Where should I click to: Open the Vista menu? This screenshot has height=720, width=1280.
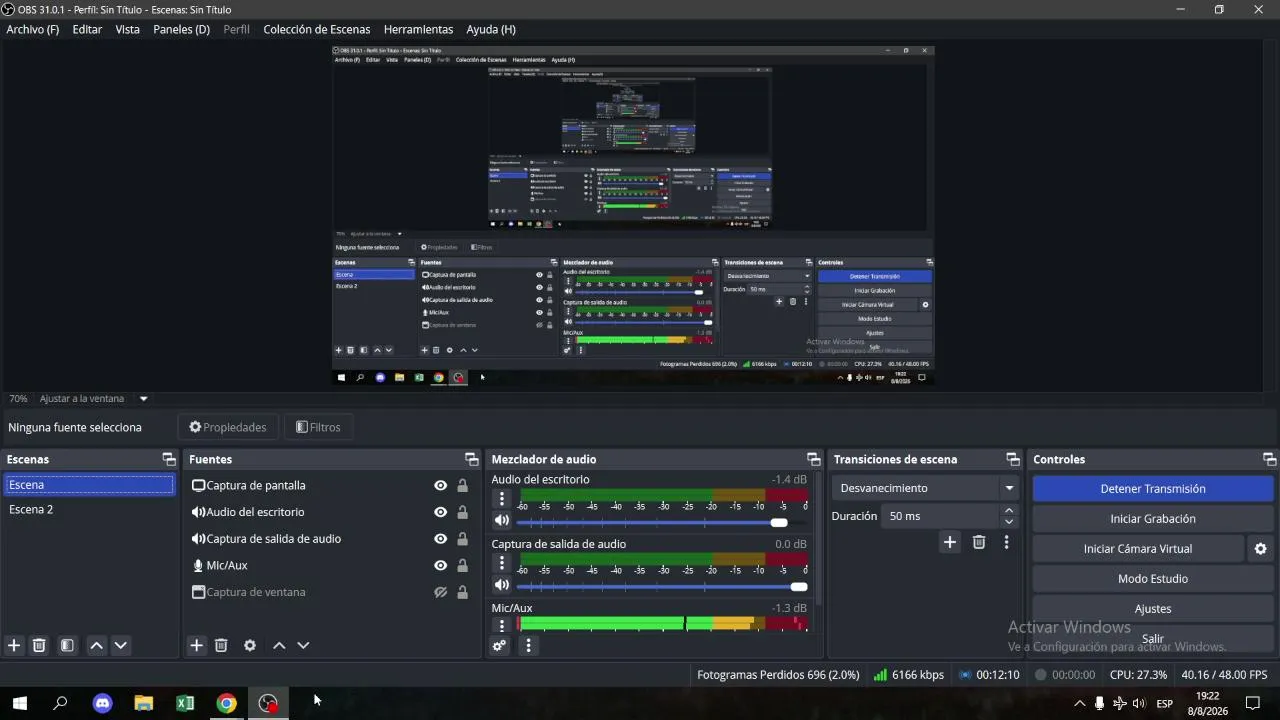[x=128, y=29]
